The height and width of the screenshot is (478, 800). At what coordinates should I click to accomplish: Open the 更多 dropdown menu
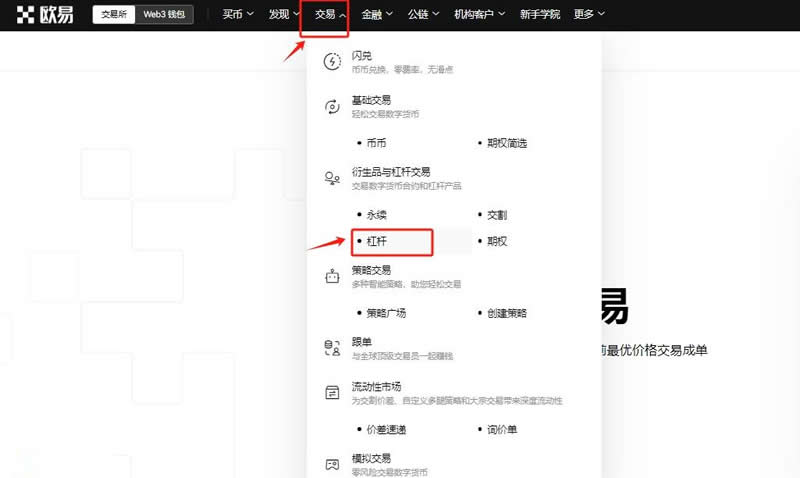click(x=589, y=15)
